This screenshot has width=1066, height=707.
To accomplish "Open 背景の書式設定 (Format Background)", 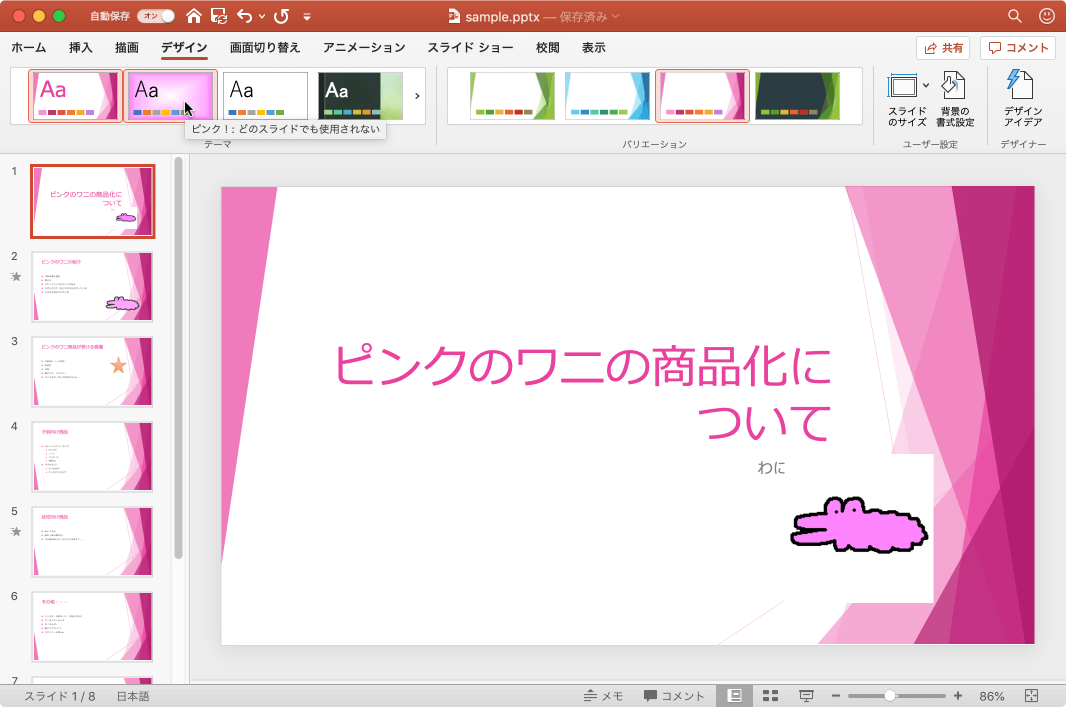I will coord(956,100).
